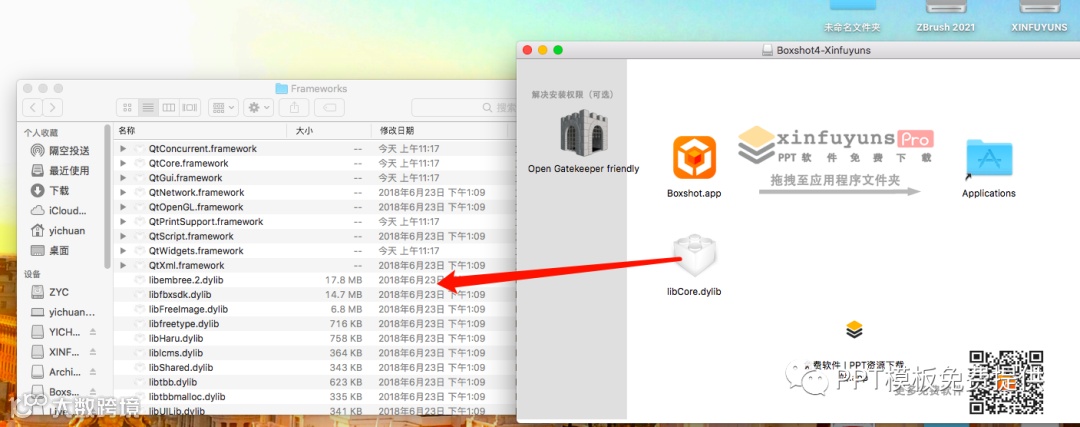
Task: Click the Frameworks title folder icon
Action: (281, 88)
